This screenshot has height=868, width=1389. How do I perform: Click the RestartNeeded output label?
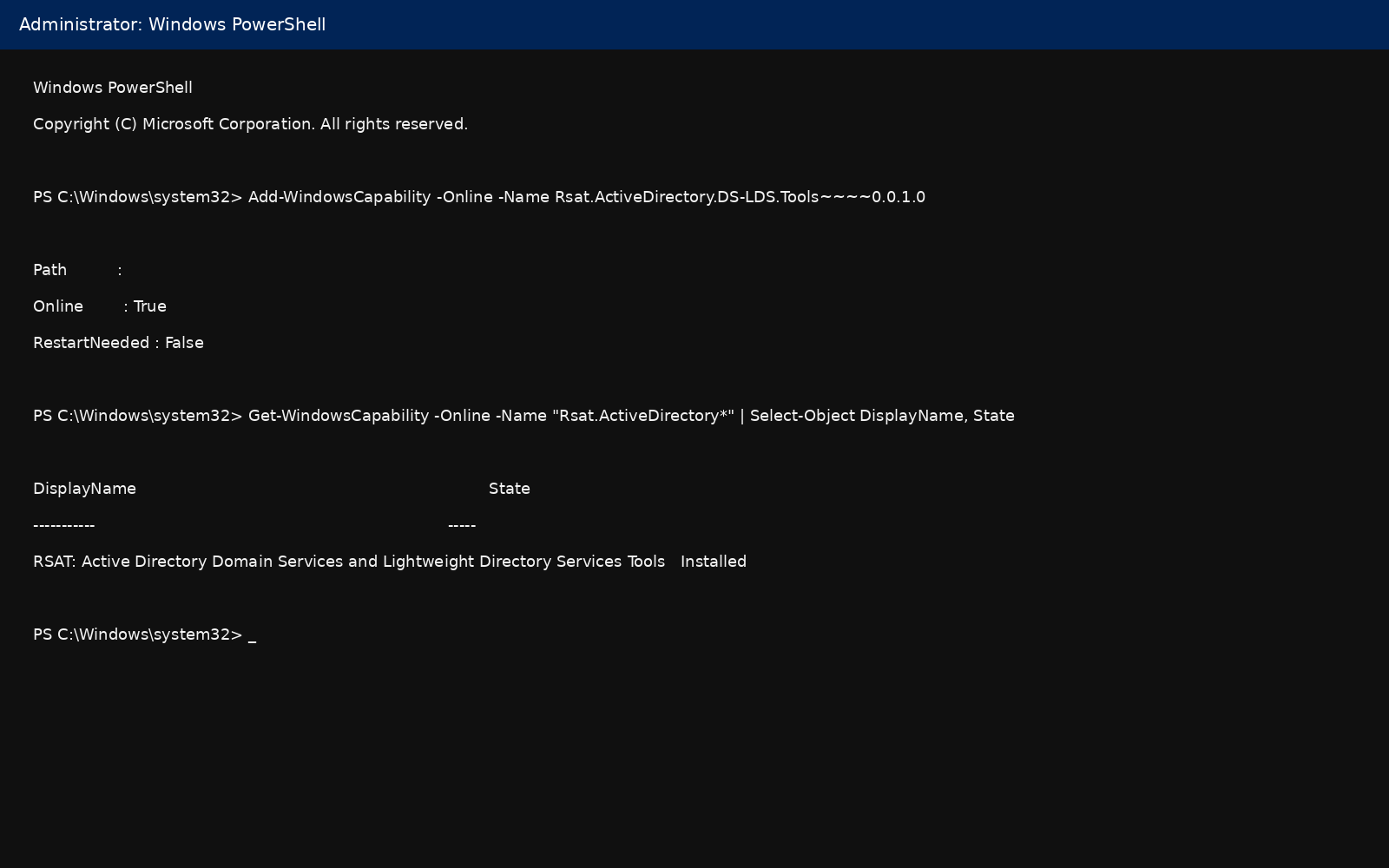(91, 343)
